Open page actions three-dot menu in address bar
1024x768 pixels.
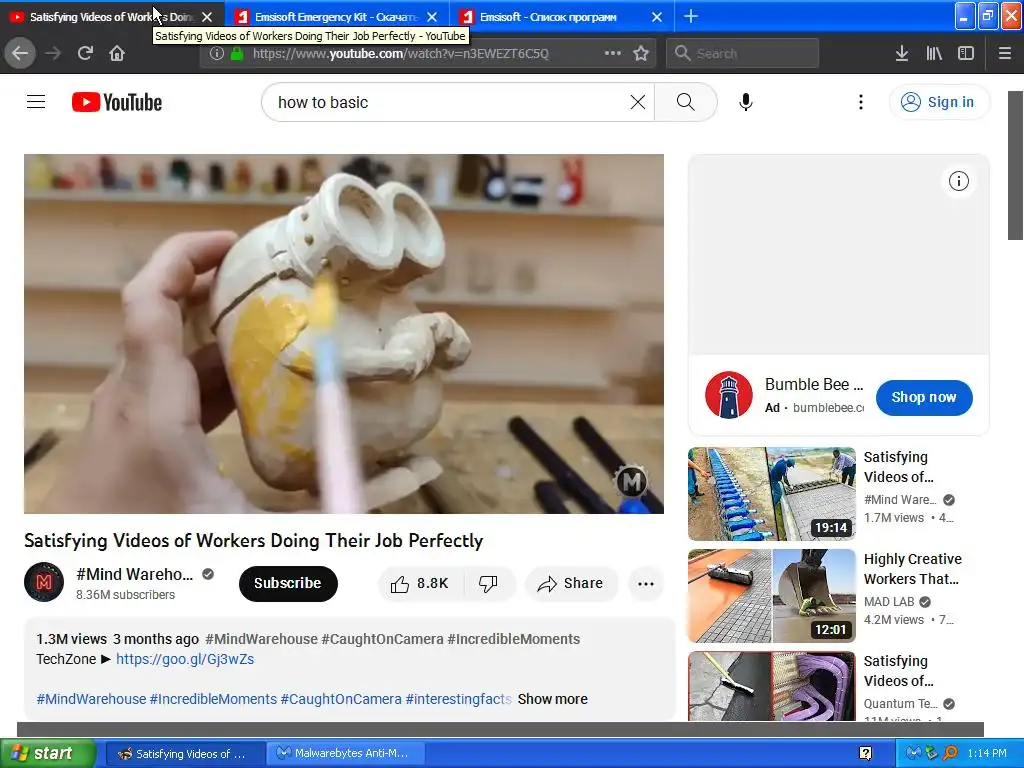click(613, 54)
